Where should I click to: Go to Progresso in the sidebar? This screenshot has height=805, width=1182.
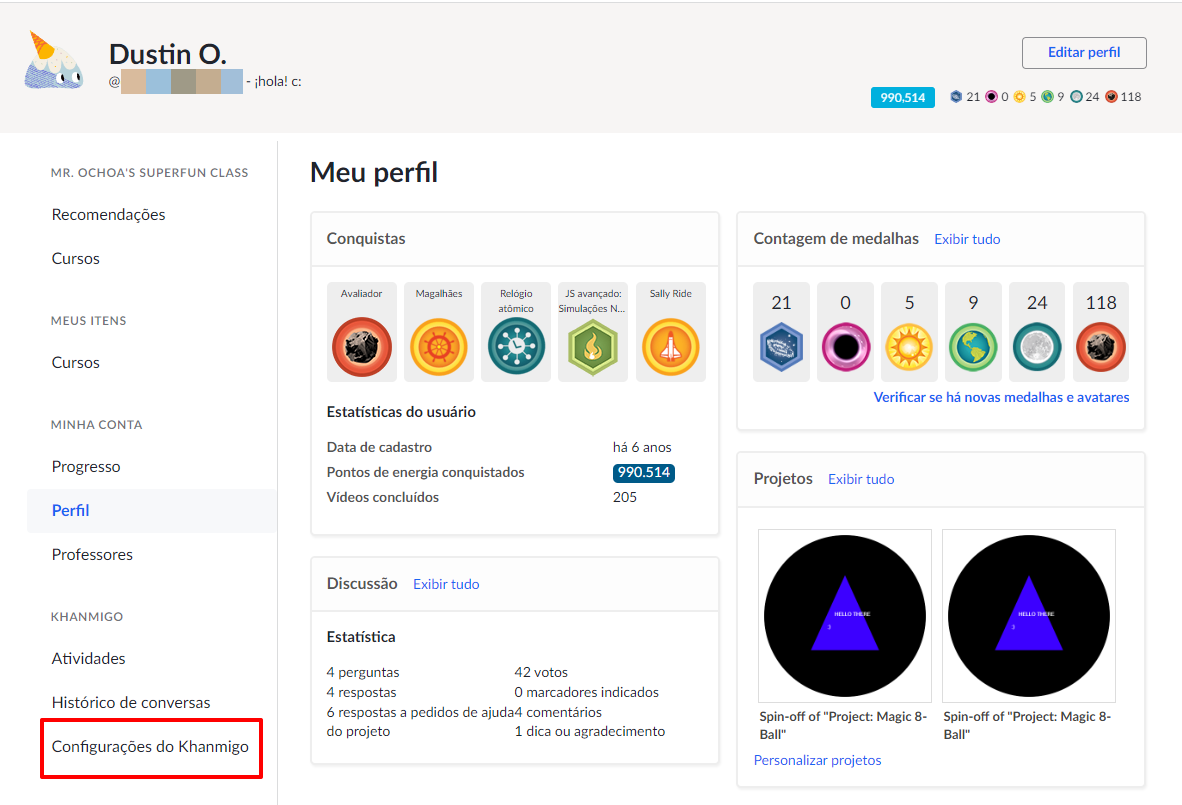pyautogui.click(x=86, y=467)
